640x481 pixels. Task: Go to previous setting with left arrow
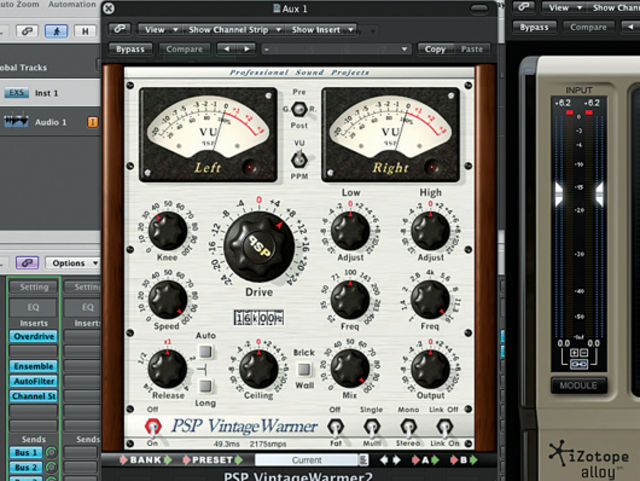click(x=226, y=49)
